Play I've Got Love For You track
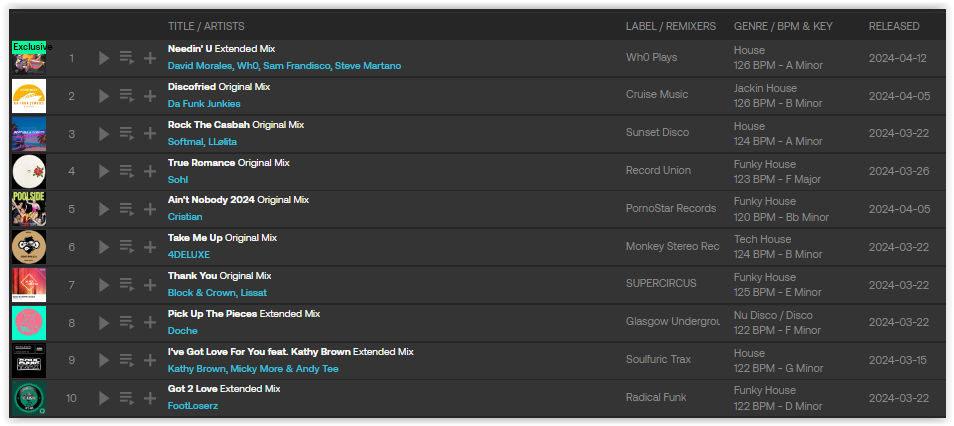Viewport: 954px width, 426px height. click(104, 360)
